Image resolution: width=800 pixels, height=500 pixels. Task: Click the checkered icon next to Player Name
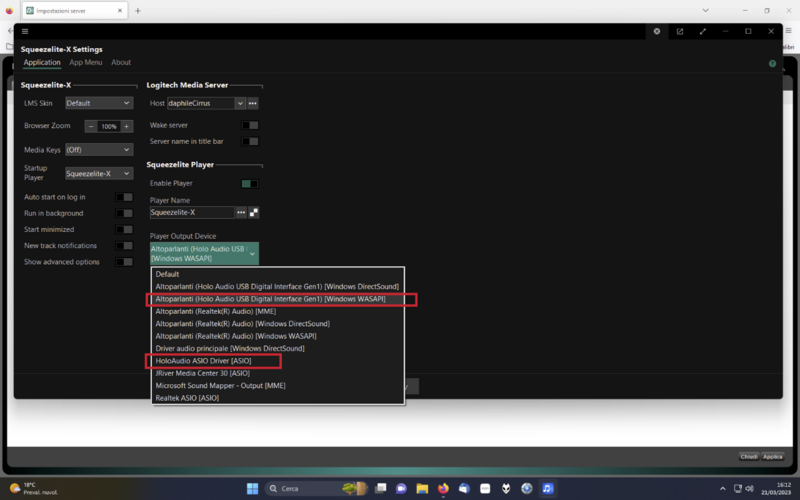coord(254,212)
